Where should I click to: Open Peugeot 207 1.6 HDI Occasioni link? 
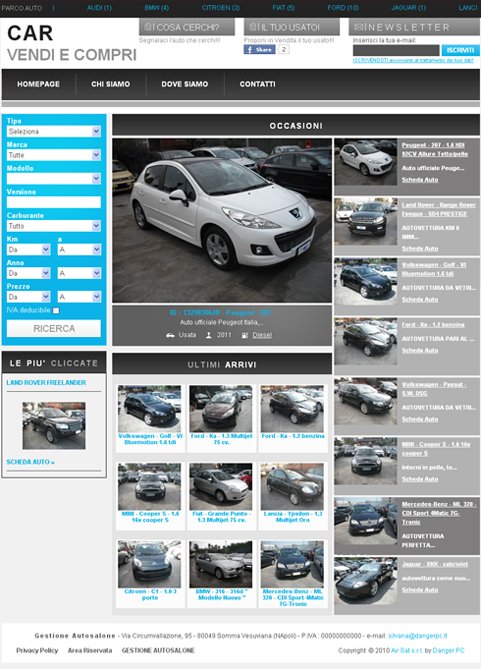(x=434, y=149)
